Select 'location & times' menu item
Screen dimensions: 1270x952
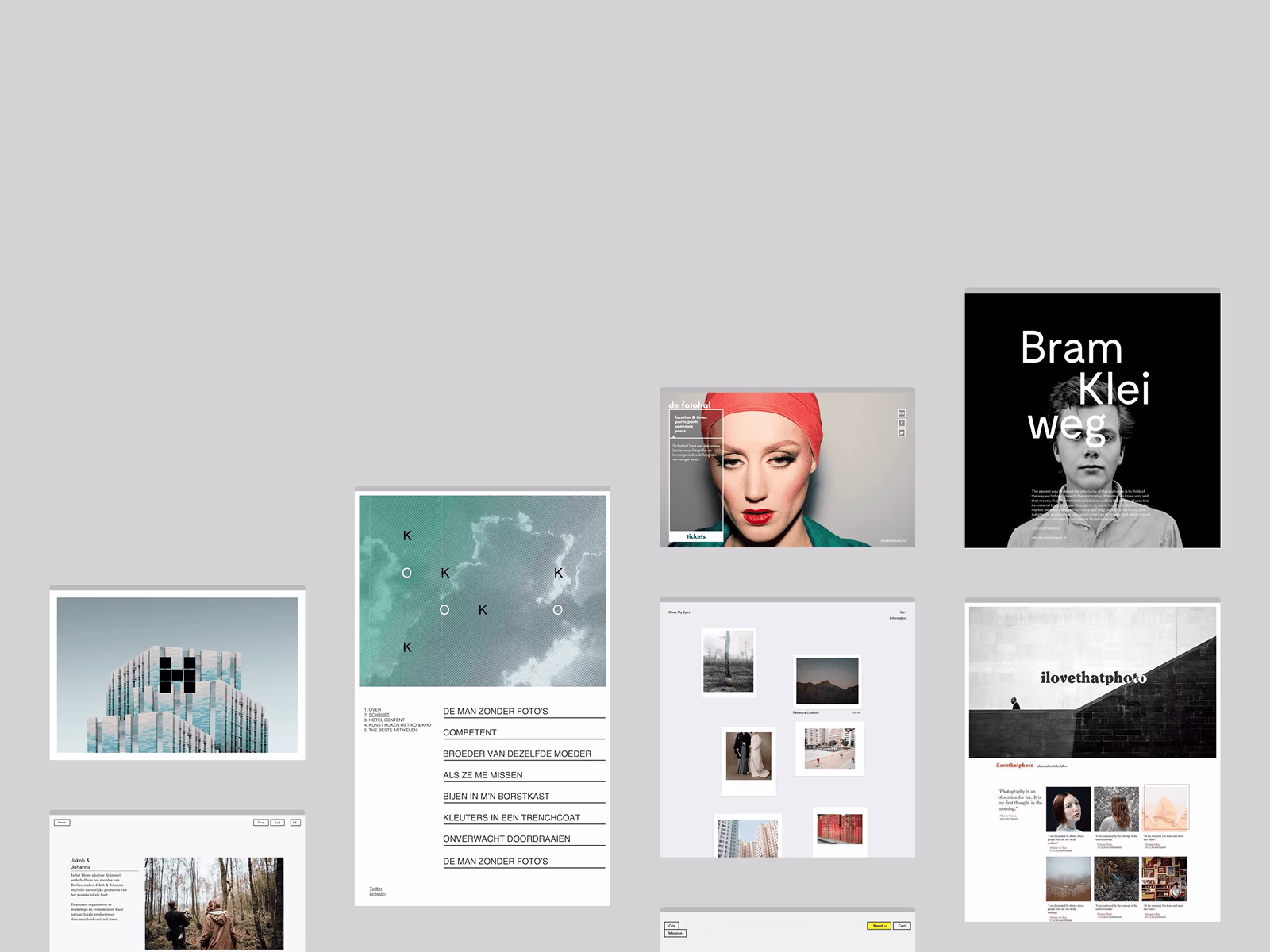[x=691, y=417]
